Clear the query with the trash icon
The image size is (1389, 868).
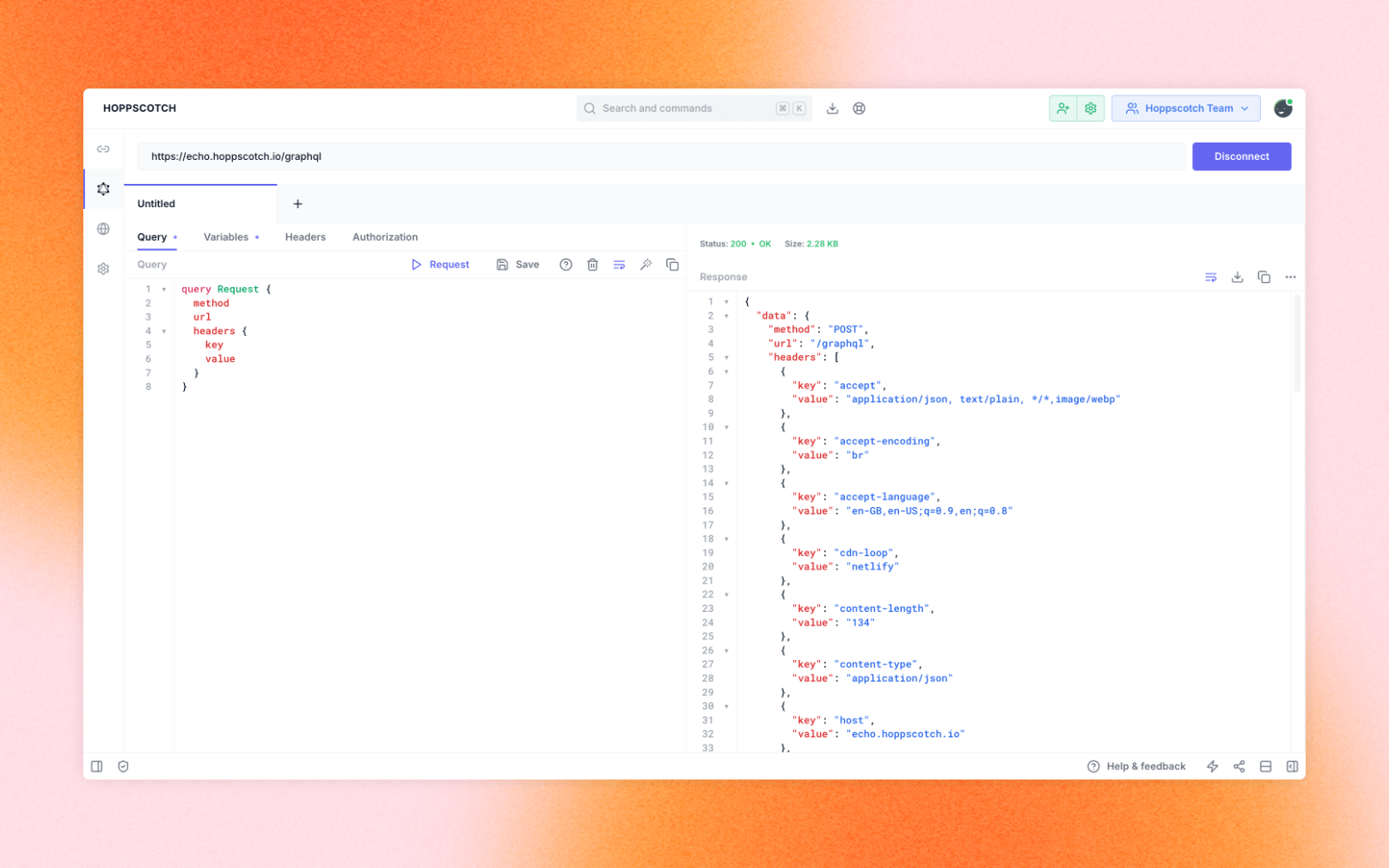coord(592,265)
